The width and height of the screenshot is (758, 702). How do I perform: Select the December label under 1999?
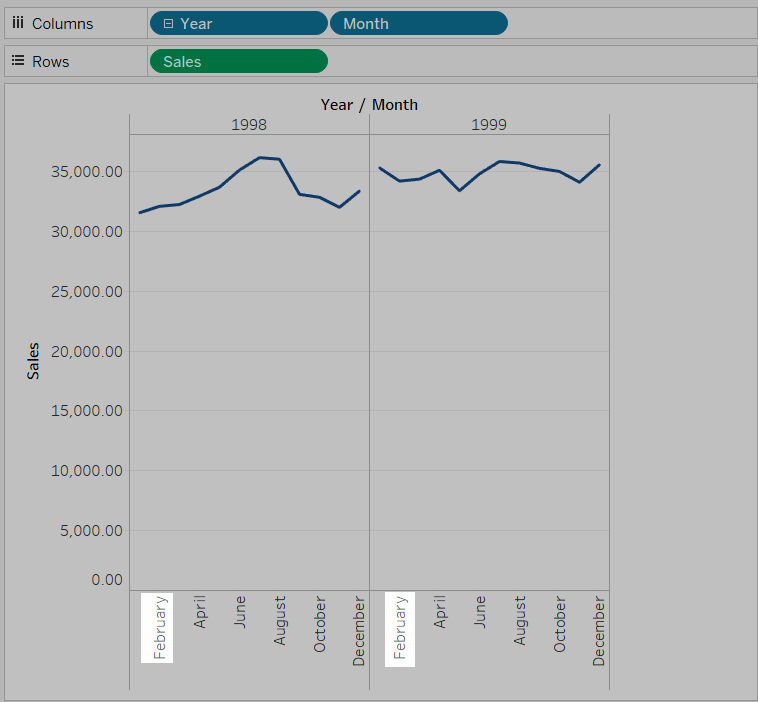coord(599,632)
